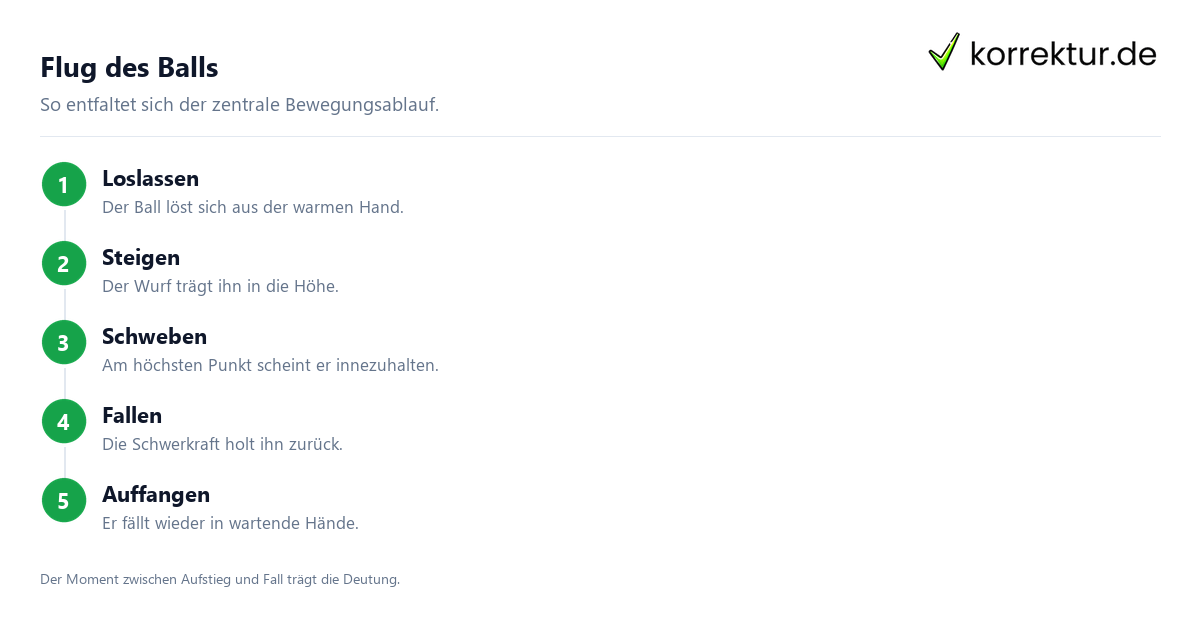This screenshot has height=630, width=1200.
Task: Select the "Auffangen" step title
Action: (156, 495)
